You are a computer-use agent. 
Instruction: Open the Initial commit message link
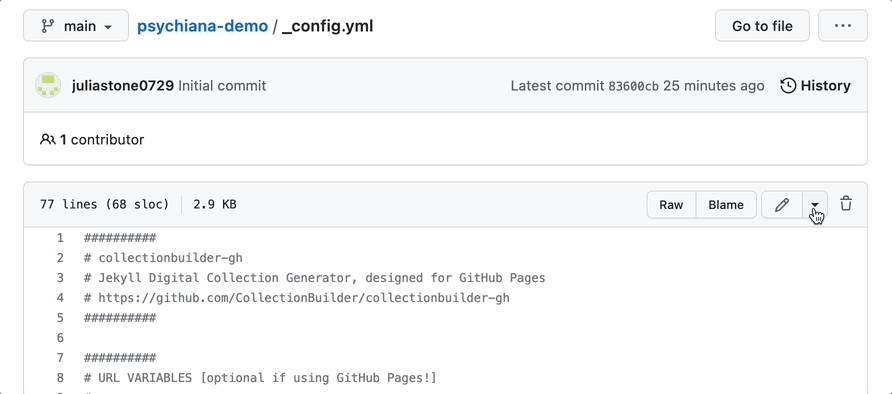pyautogui.click(x=222, y=86)
